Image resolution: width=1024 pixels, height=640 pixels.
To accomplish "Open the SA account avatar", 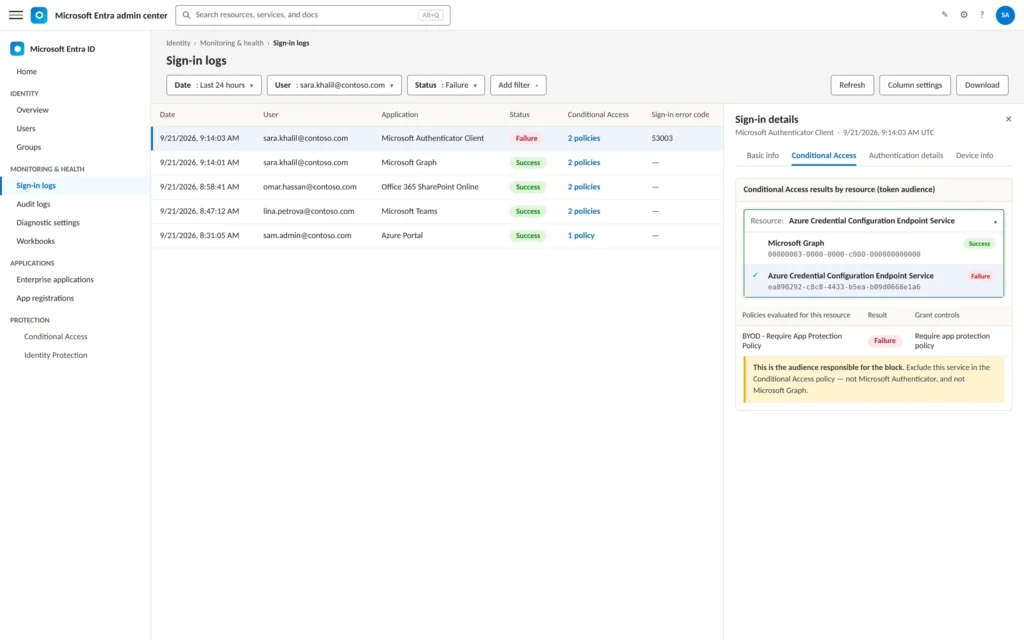I will coord(1005,15).
